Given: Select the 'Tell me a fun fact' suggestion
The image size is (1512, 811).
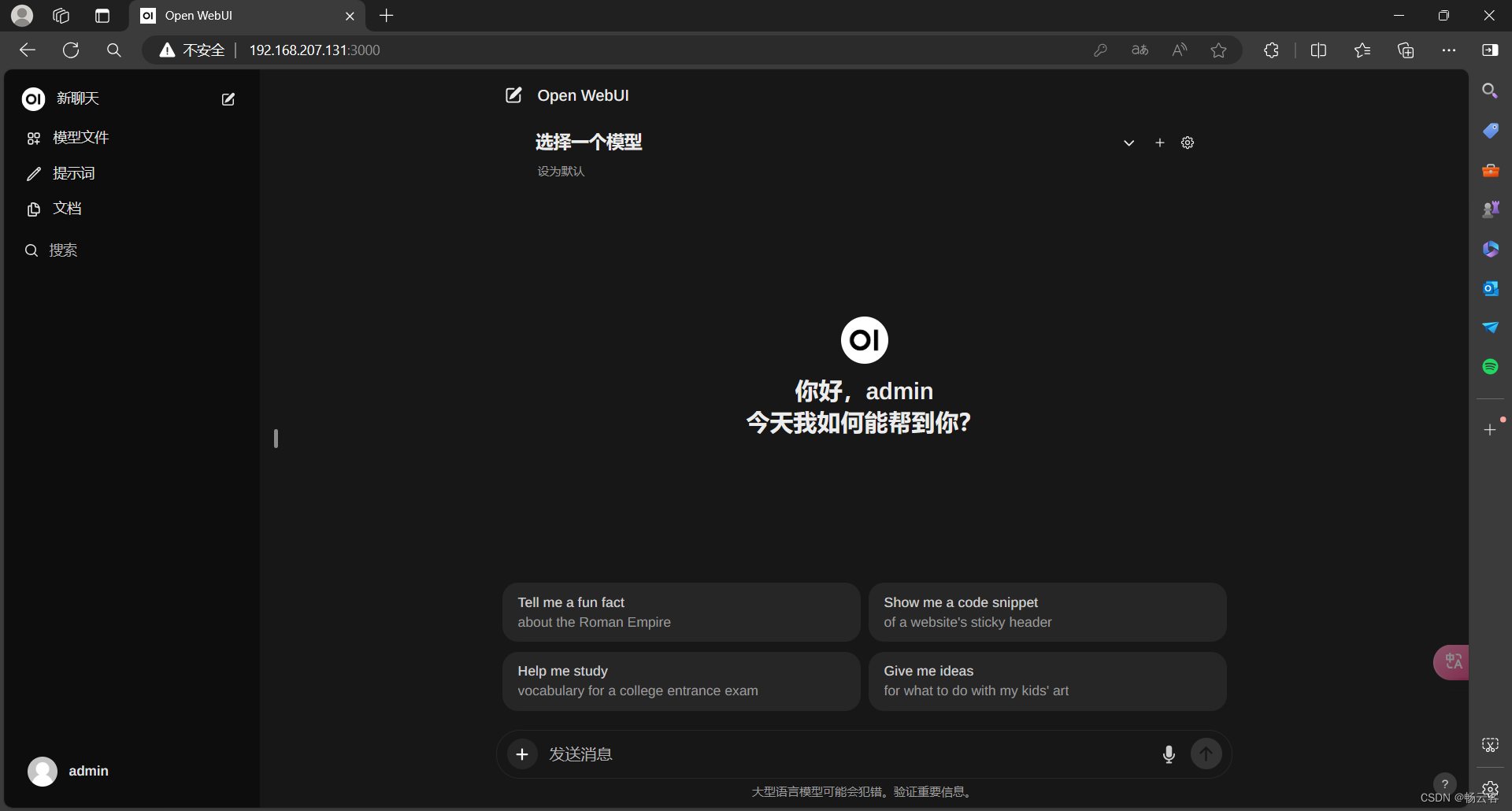Looking at the screenshot, I should click(681, 612).
